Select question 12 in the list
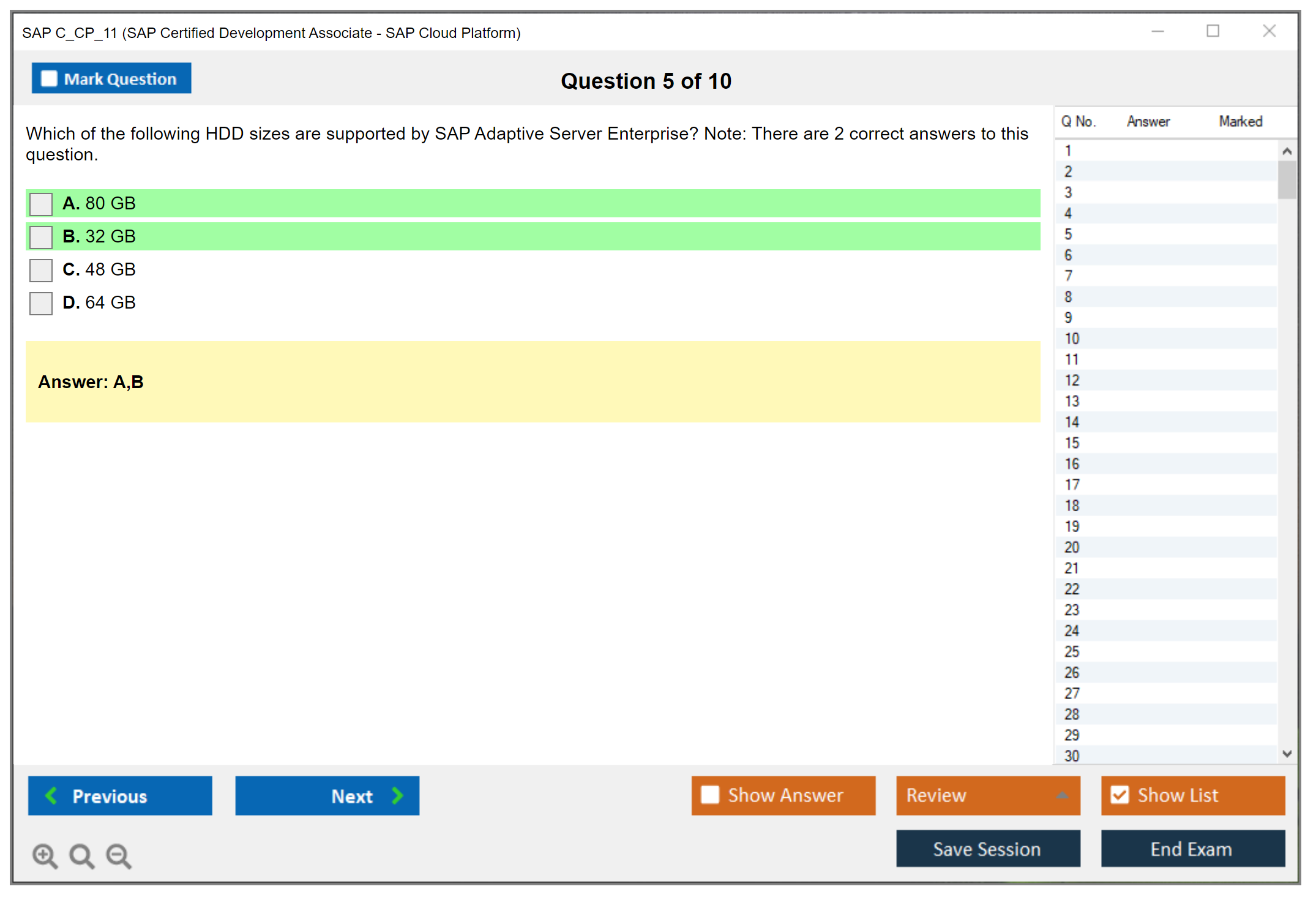This screenshot has width=1316, height=900. (x=1072, y=380)
